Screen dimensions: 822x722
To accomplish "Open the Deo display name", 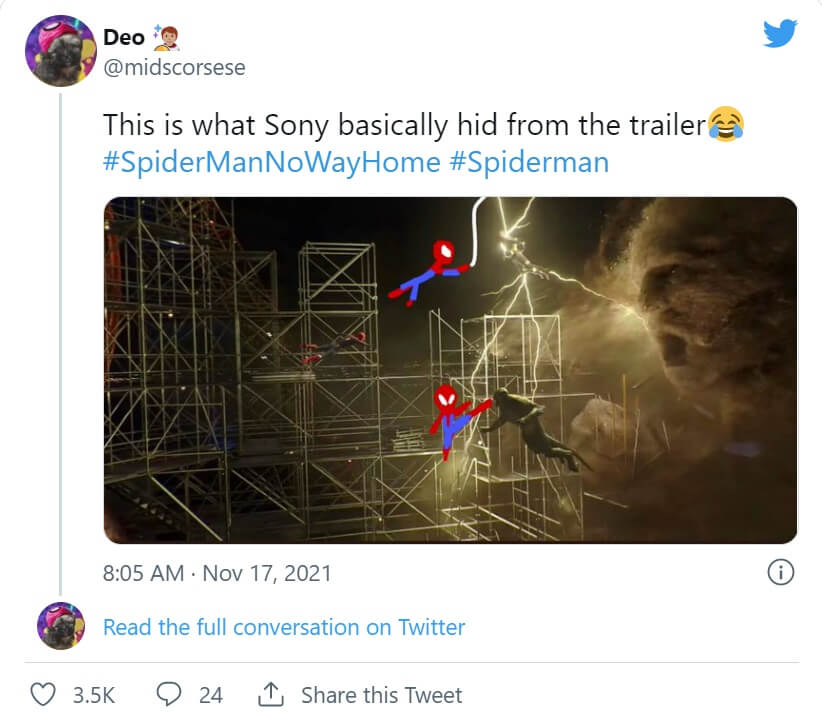I will click(x=124, y=38).
